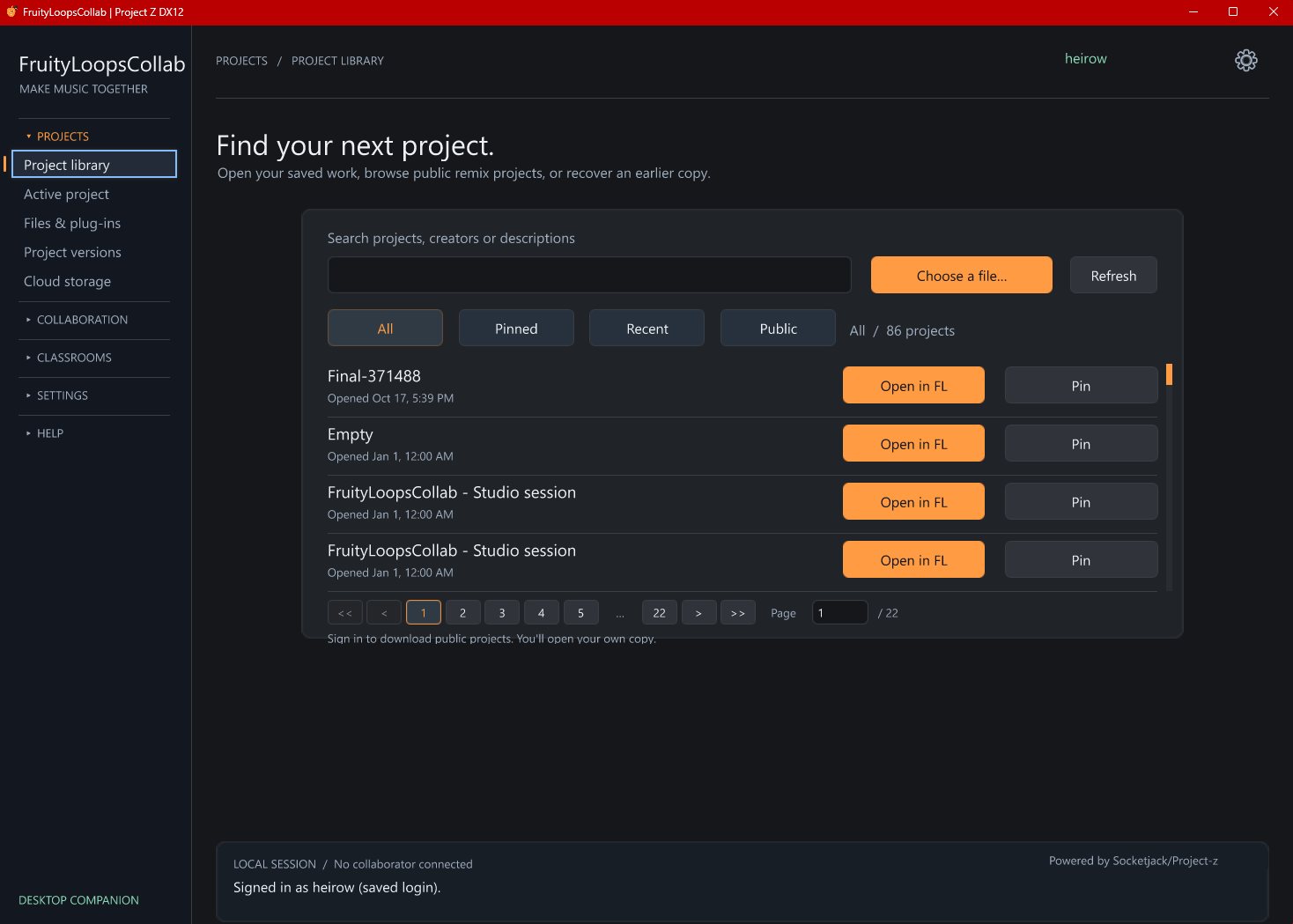Pin the Empty project

click(x=1081, y=444)
